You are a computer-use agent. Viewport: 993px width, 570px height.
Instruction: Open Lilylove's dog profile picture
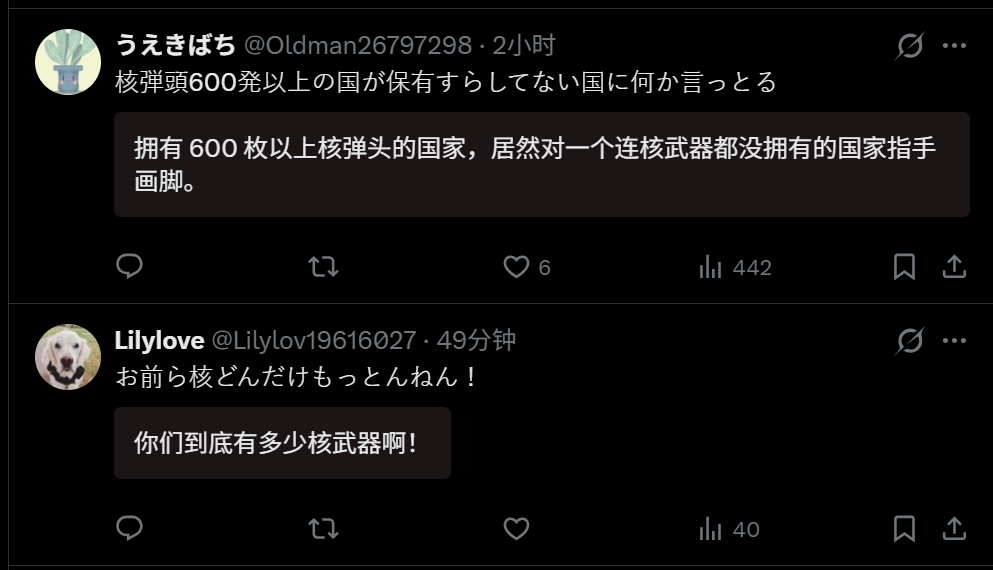coord(68,357)
